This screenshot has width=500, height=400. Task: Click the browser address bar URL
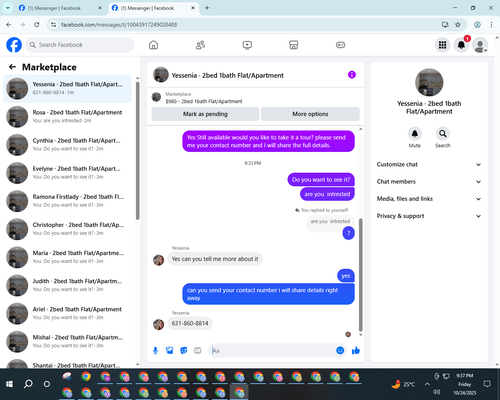tap(119, 25)
